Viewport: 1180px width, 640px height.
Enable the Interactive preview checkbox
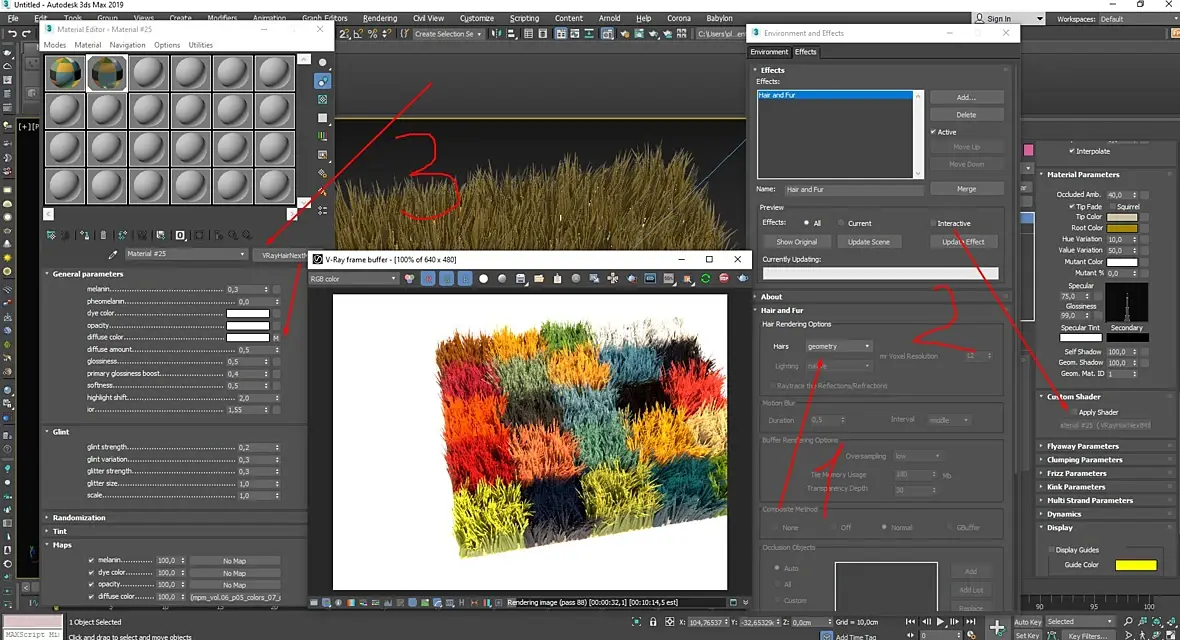click(x=933, y=224)
